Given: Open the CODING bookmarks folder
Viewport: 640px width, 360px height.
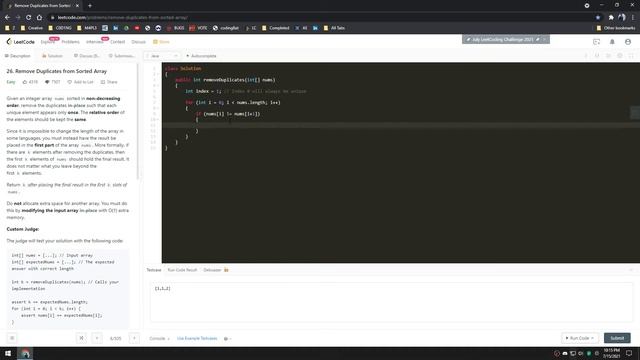Looking at the screenshot, I should [60, 28].
